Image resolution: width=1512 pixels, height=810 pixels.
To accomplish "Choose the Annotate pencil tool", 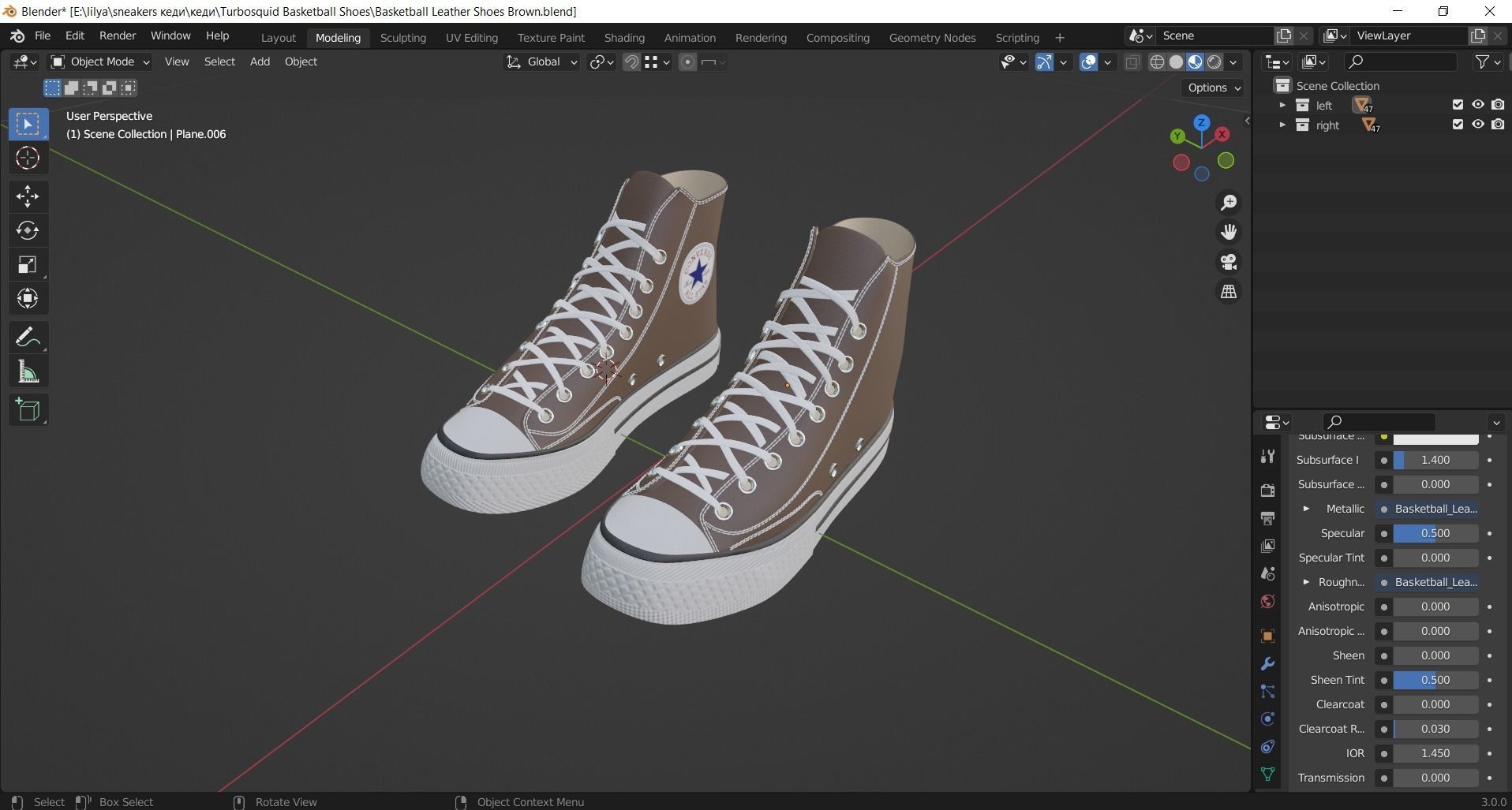I will point(28,338).
